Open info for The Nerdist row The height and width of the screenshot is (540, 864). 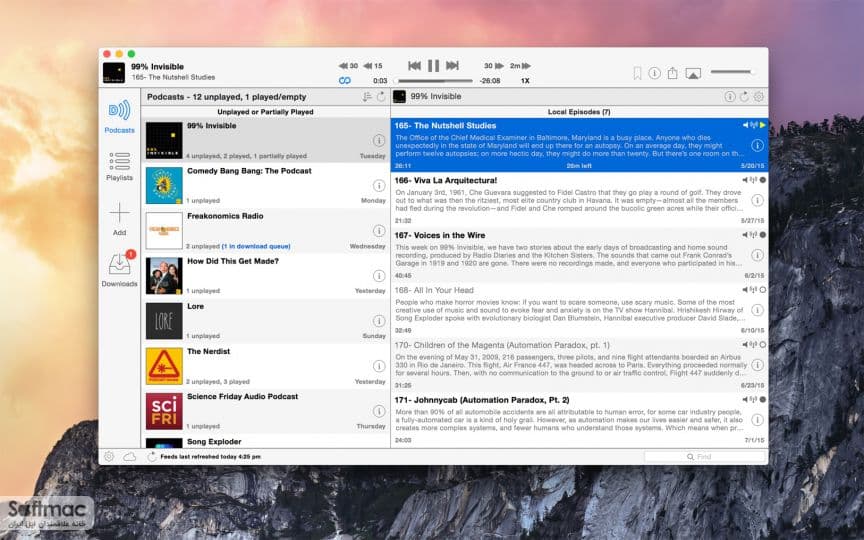coord(379,366)
